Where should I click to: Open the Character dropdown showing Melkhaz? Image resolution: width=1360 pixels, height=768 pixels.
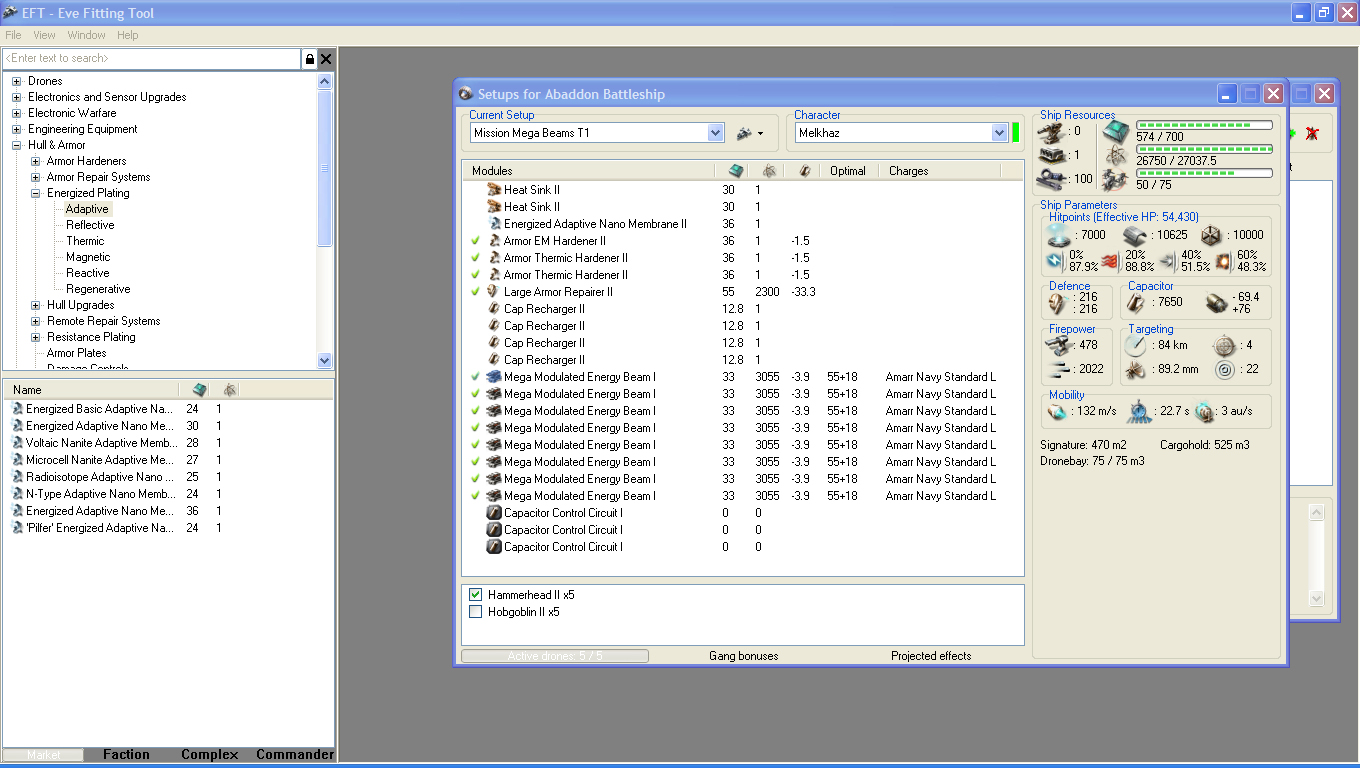coord(999,133)
